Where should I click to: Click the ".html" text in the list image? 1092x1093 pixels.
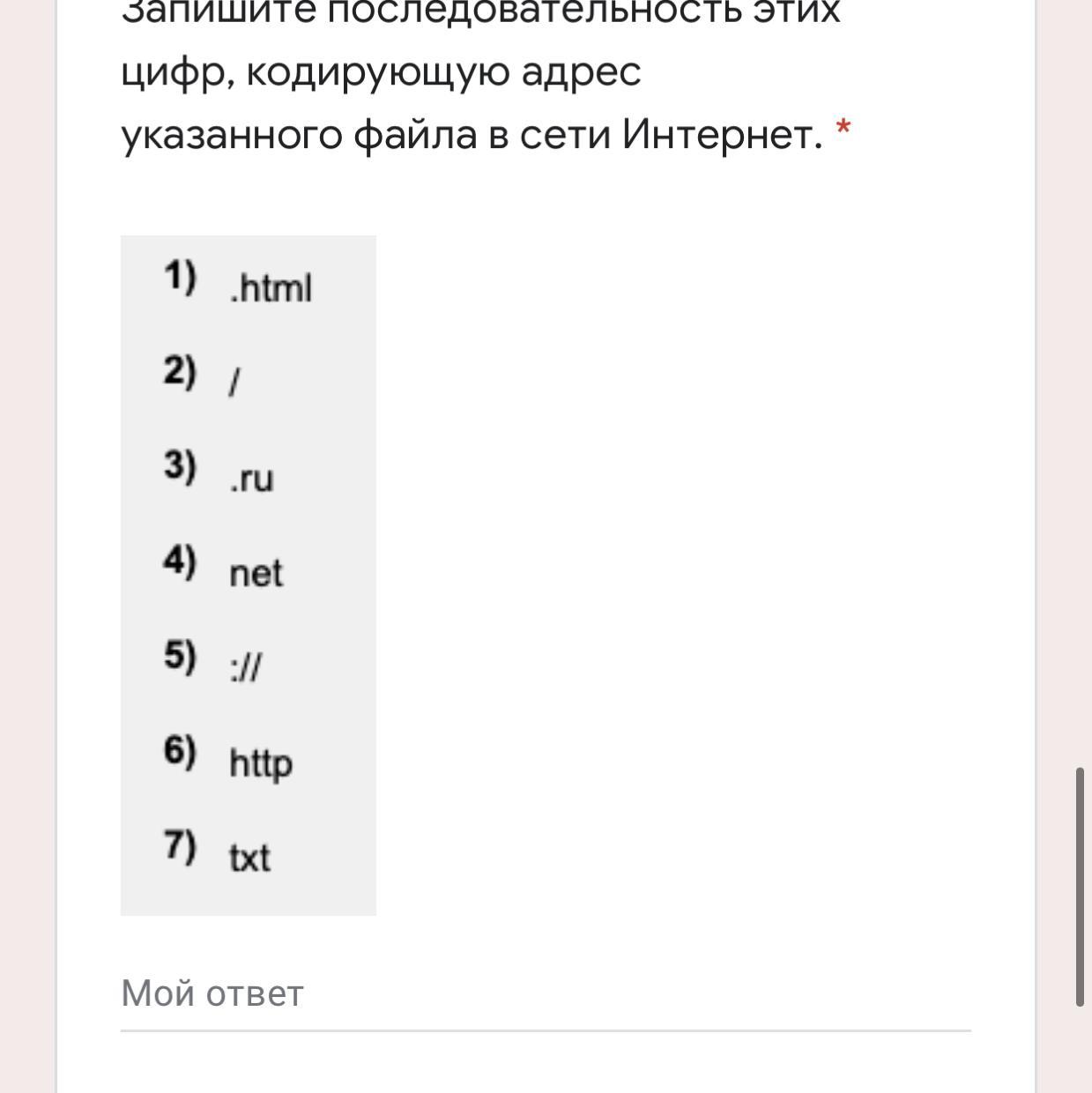tap(271, 288)
